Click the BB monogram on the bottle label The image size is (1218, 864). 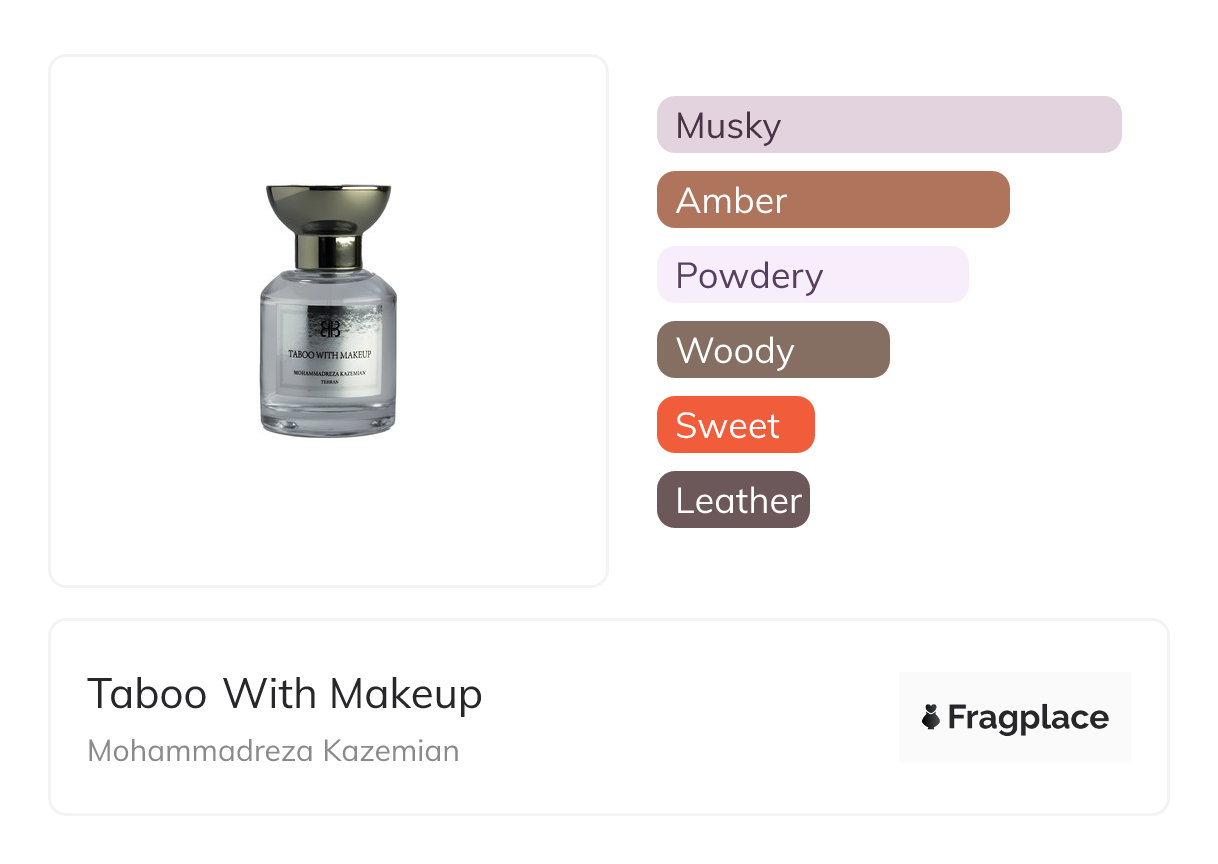[330, 328]
